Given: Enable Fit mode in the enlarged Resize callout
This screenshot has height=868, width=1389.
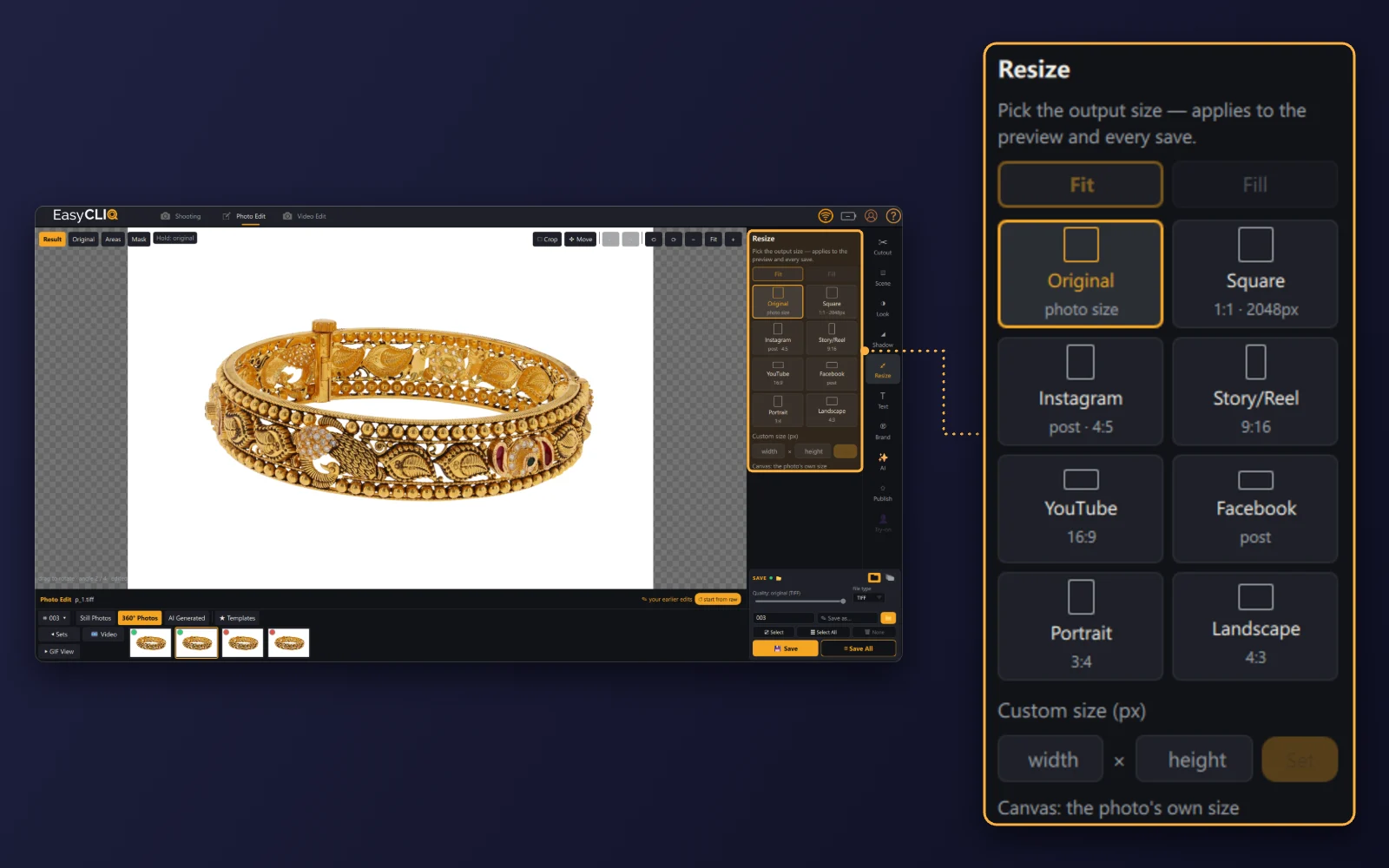Looking at the screenshot, I should (x=1081, y=185).
